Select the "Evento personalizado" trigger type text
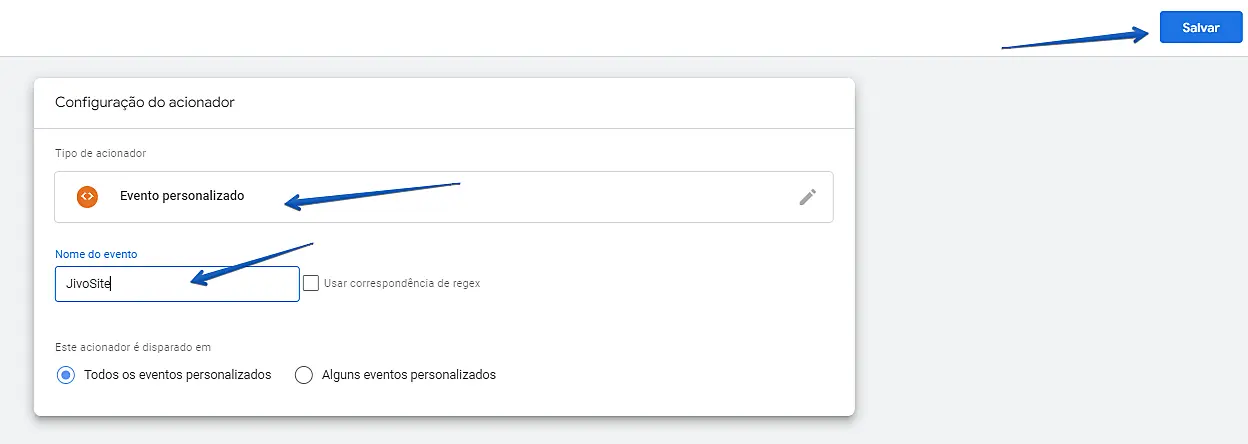The width and height of the screenshot is (1248, 444). point(181,197)
